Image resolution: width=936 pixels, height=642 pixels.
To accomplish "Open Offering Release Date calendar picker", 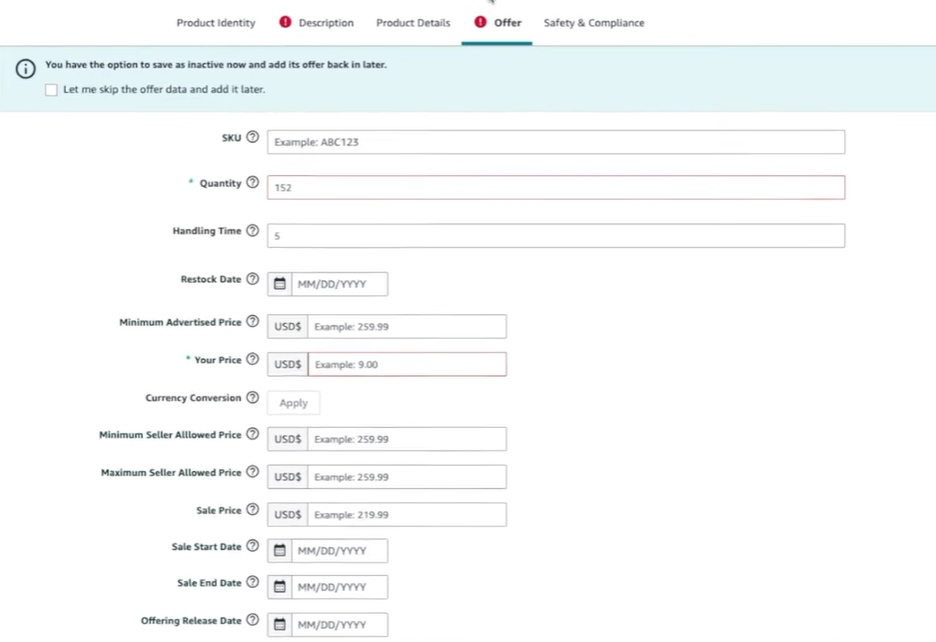I will pyautogui.click(x=279, y=625).
